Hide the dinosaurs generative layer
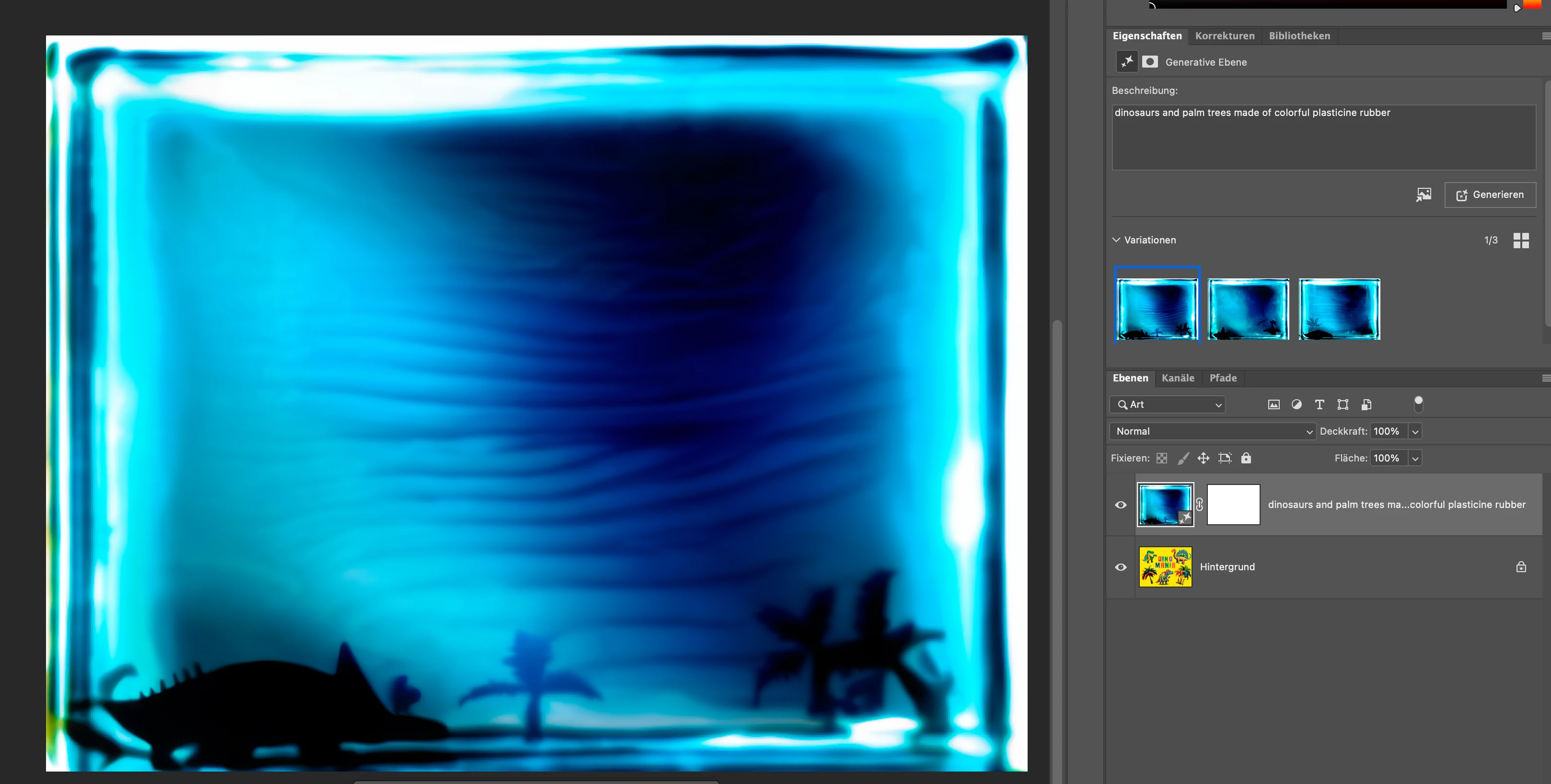 (1121, 505)
